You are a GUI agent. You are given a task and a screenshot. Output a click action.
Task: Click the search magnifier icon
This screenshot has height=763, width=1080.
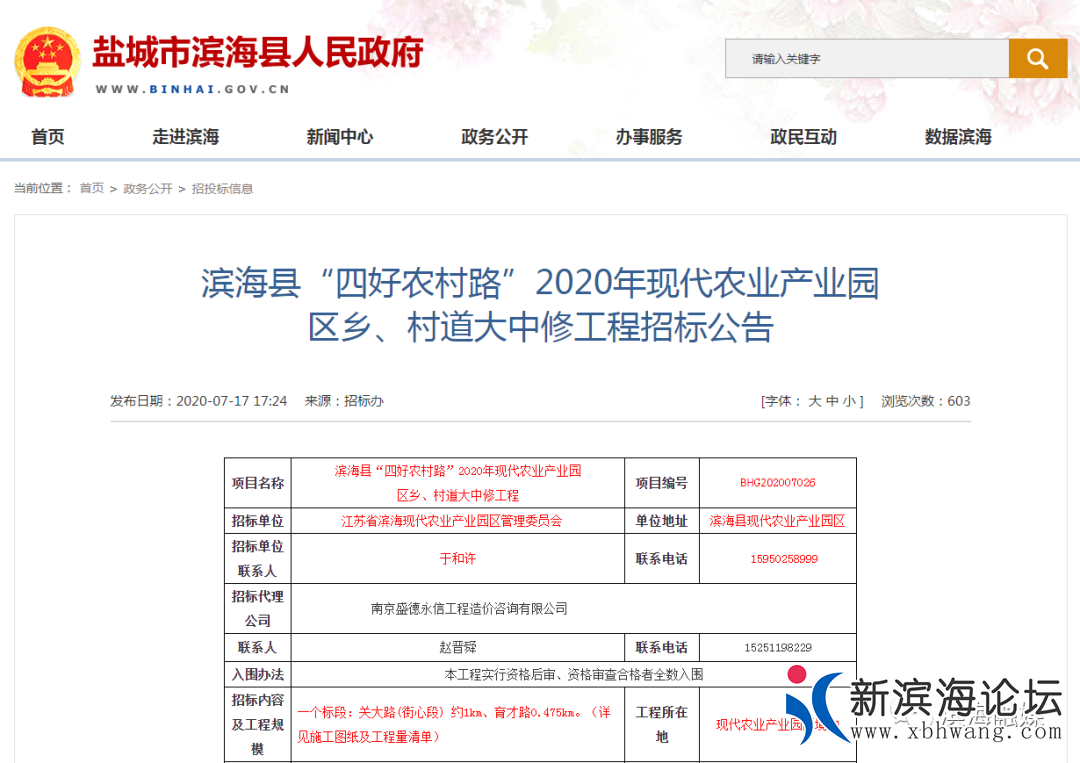click(1037, 58)
